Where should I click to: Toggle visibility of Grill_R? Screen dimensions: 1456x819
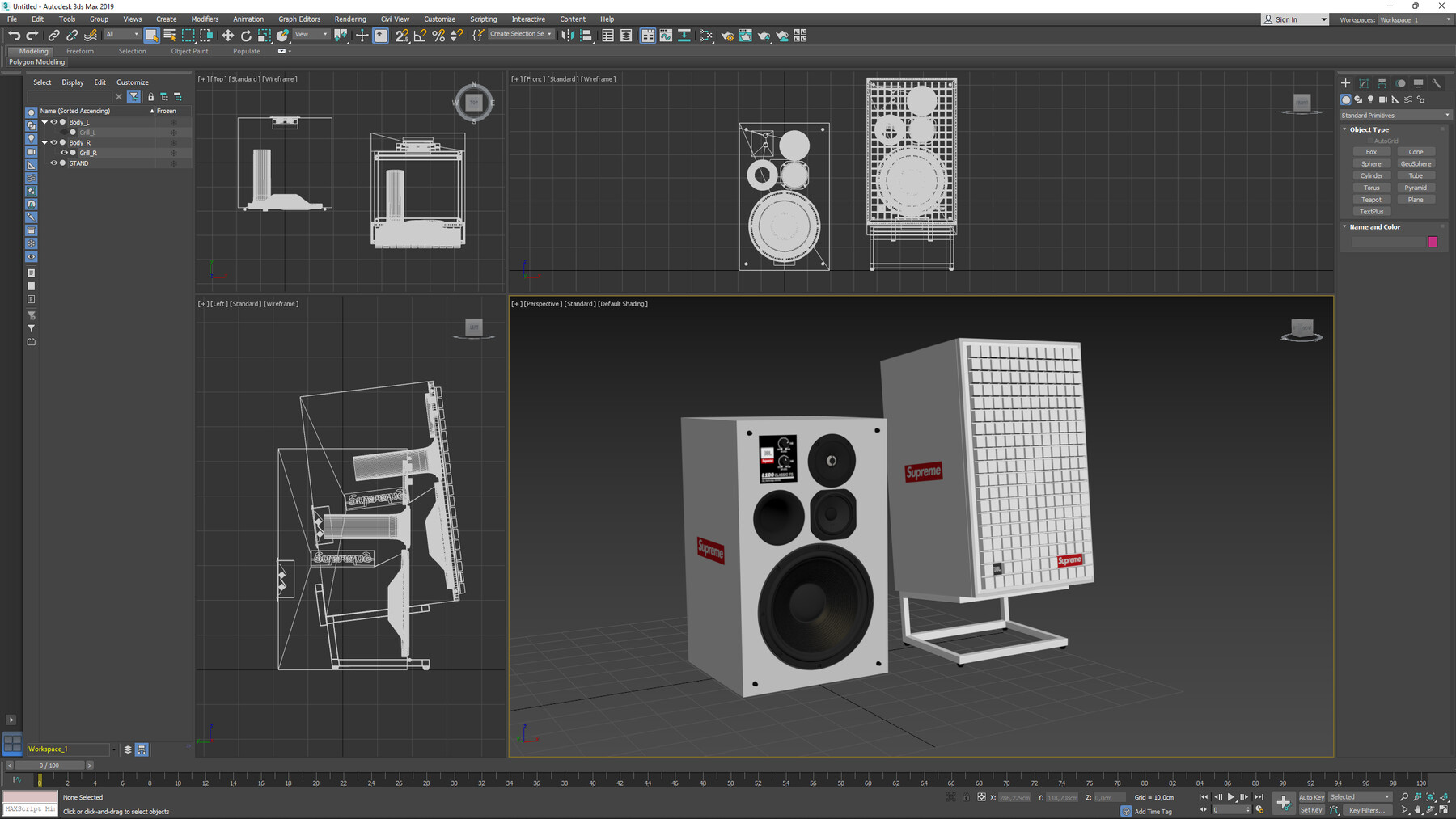tap(64, 153)
